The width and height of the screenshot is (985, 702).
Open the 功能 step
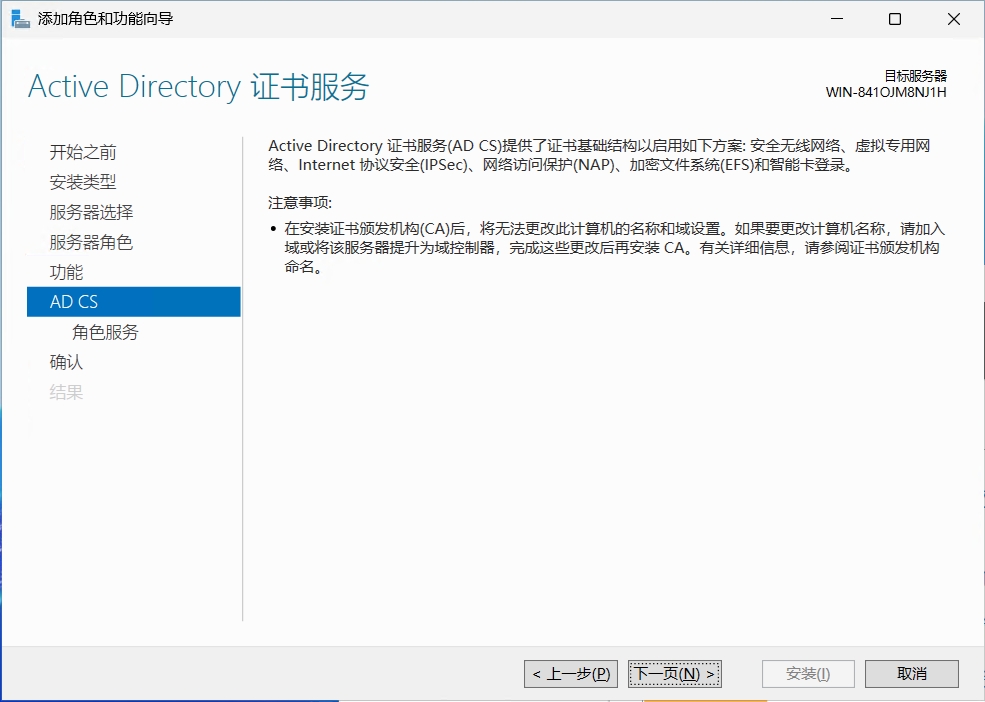66,272
